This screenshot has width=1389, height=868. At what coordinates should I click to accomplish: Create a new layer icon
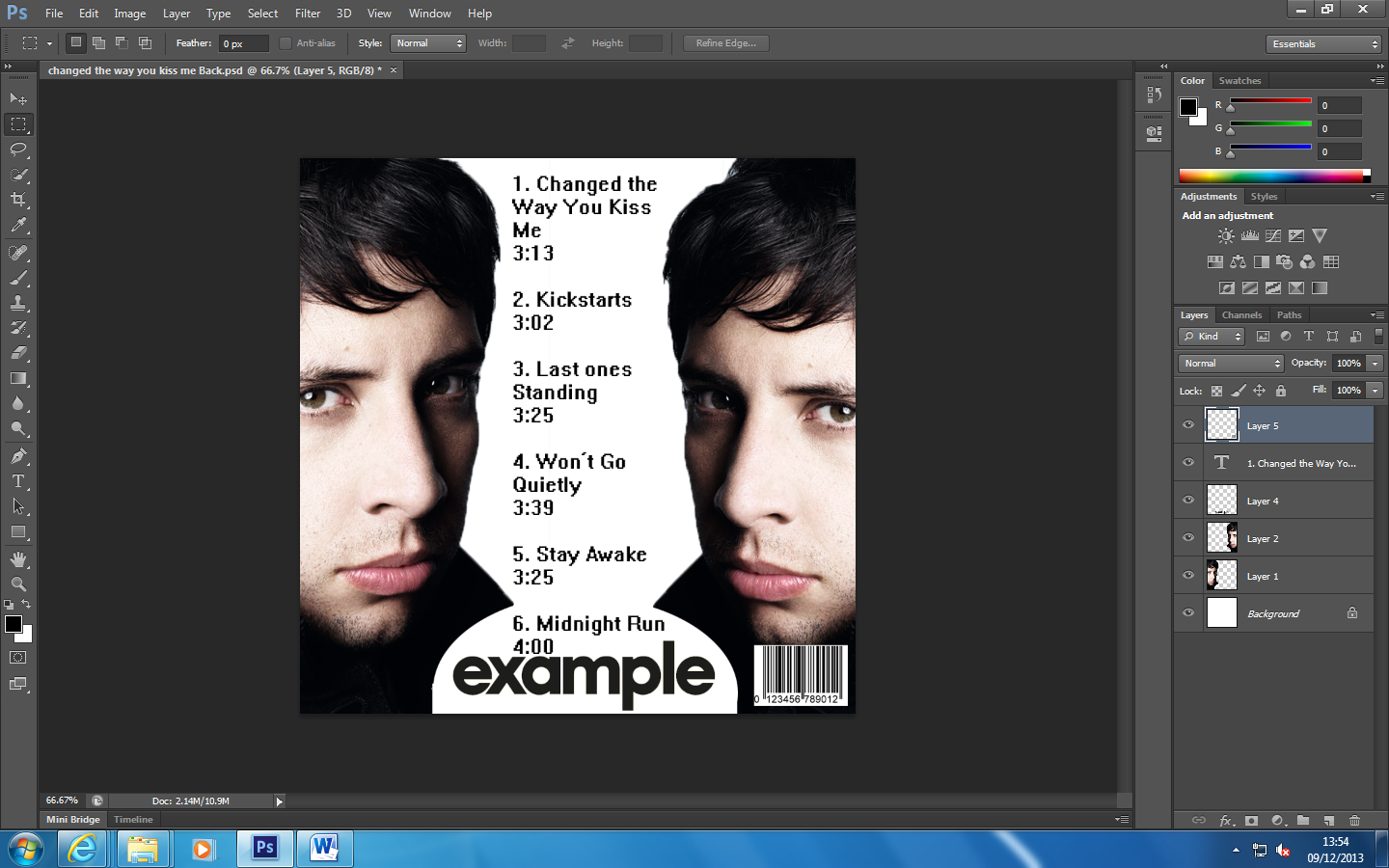[1329, 821]
